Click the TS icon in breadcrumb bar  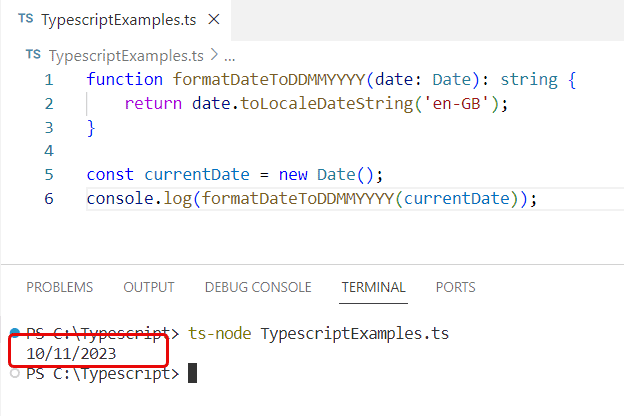click(x=33, y=55)
